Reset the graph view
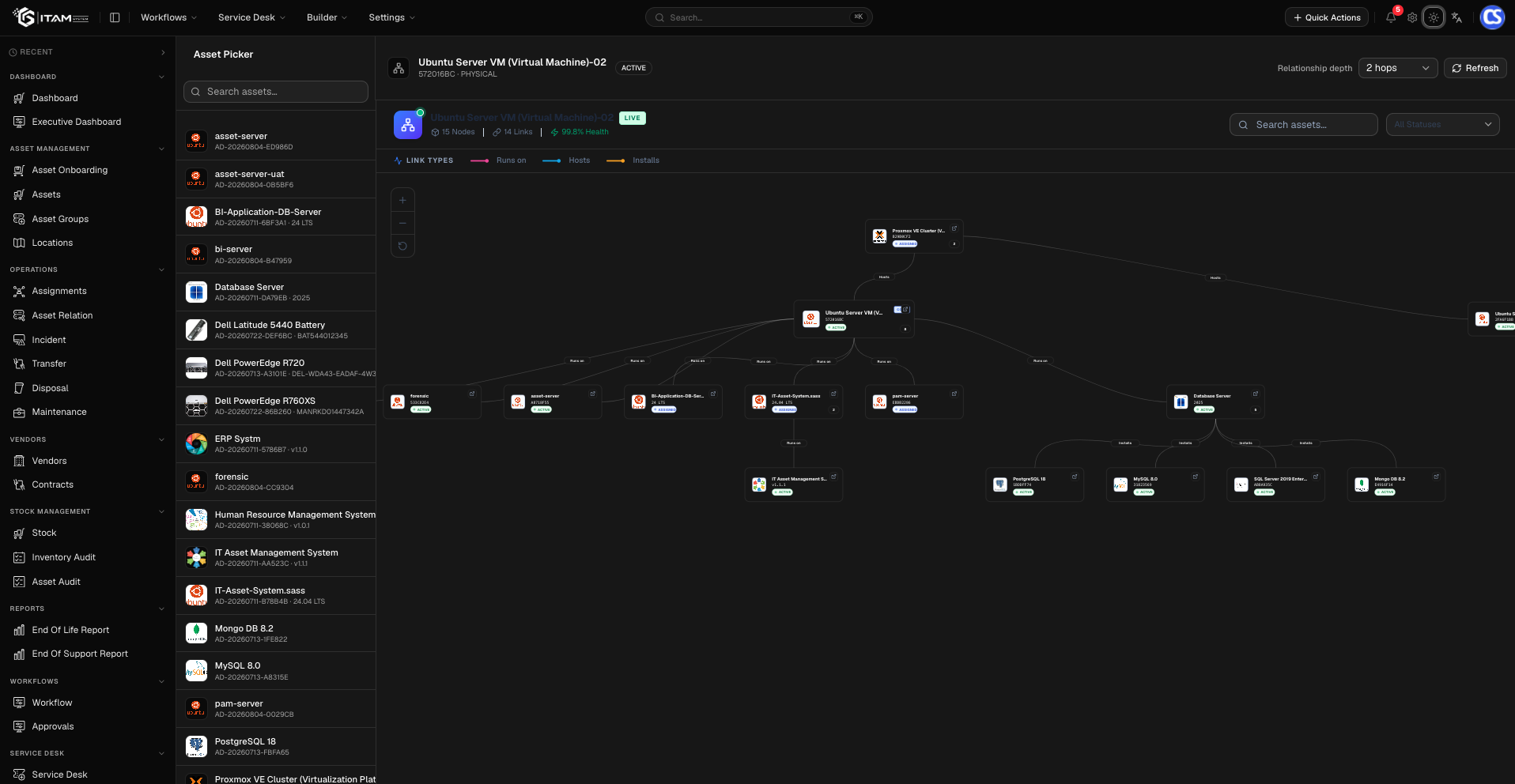This screenshot has height=784, width=1515. pyautogui.click(x=402, y=246)
